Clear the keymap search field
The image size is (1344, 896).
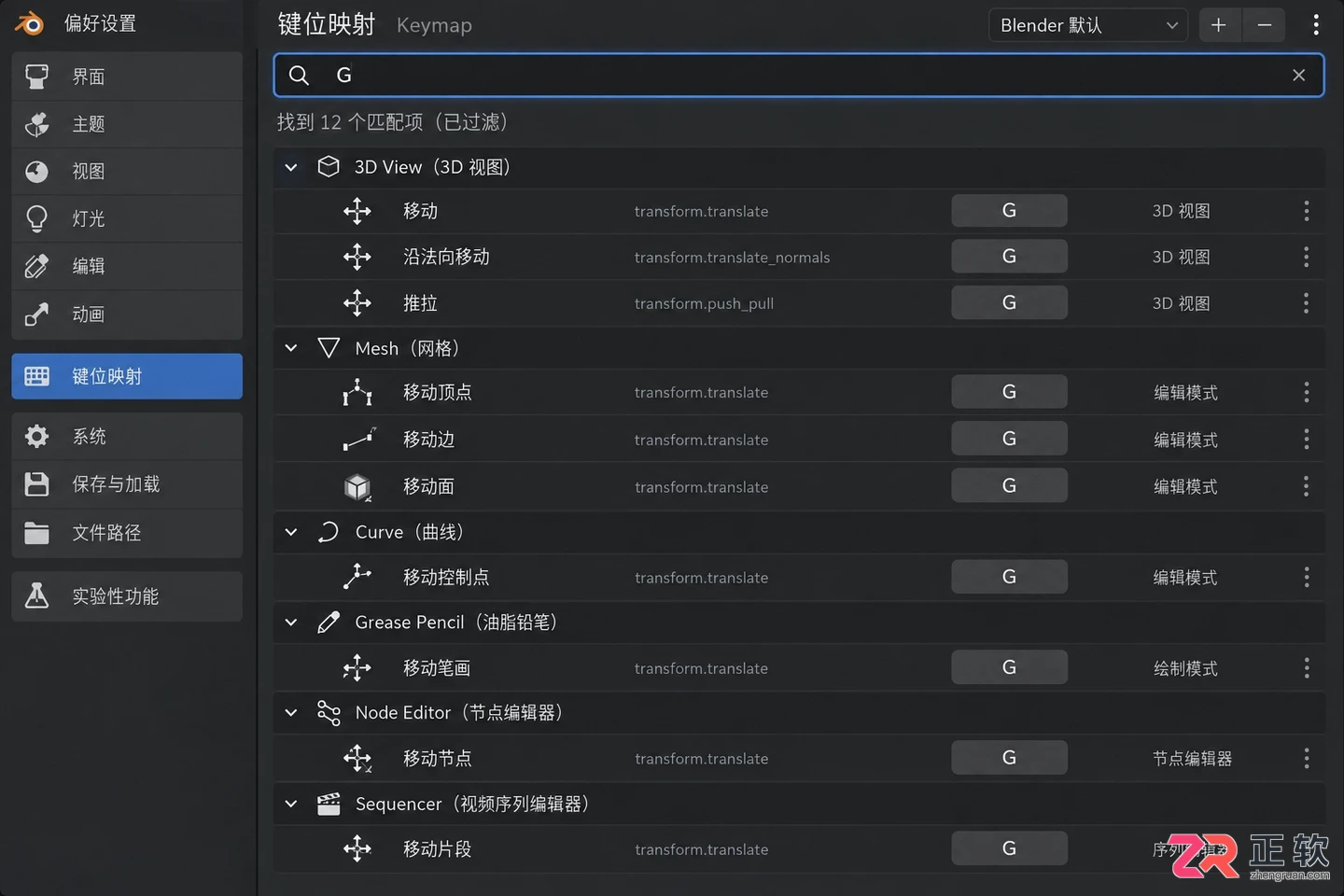click(1298, 75)
